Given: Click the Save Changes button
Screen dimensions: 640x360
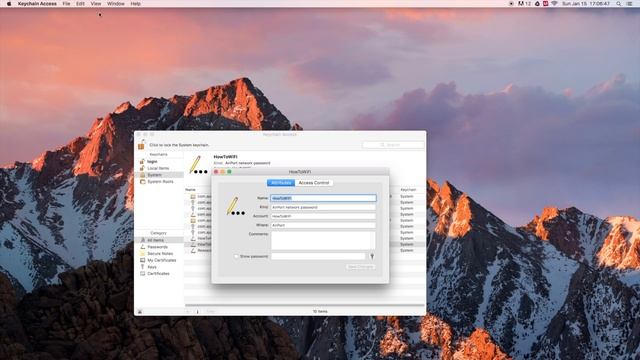Looking at the screenshot, I should [x=361, y=267].
